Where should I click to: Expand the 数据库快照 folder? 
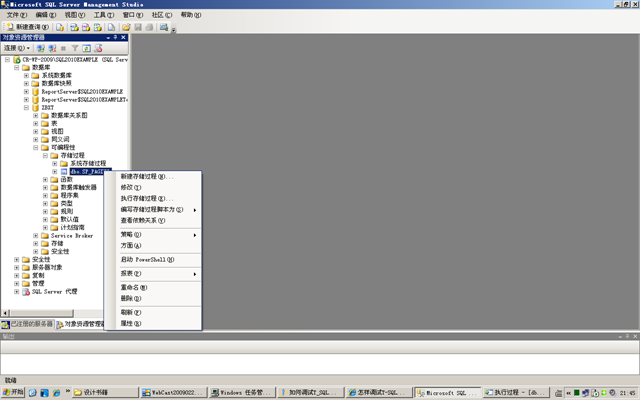pos(26,84)
